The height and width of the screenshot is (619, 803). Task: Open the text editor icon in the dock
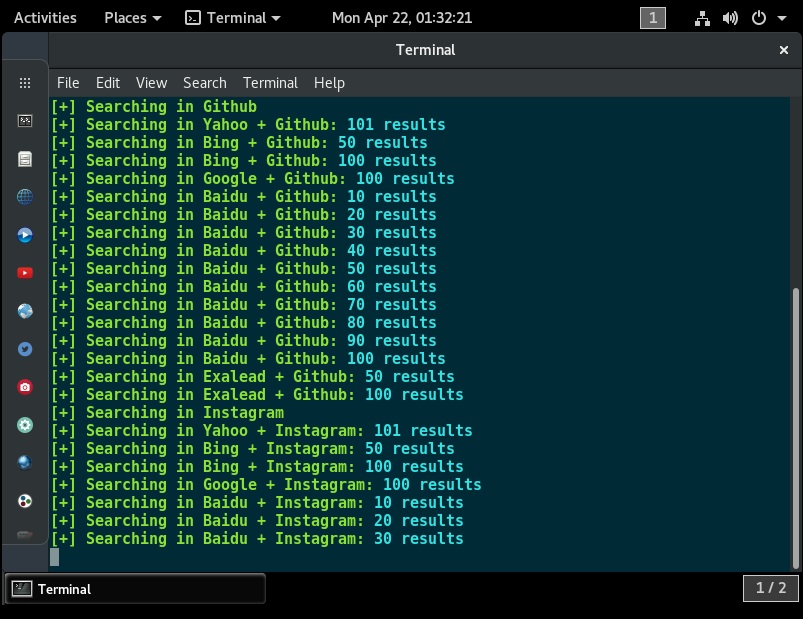point(25,158)
